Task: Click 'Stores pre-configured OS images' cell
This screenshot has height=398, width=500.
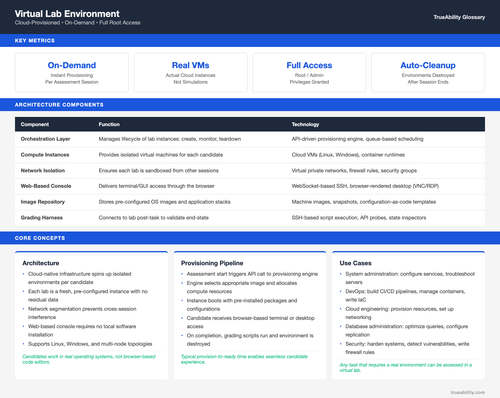Action: (x=164, y=202)
